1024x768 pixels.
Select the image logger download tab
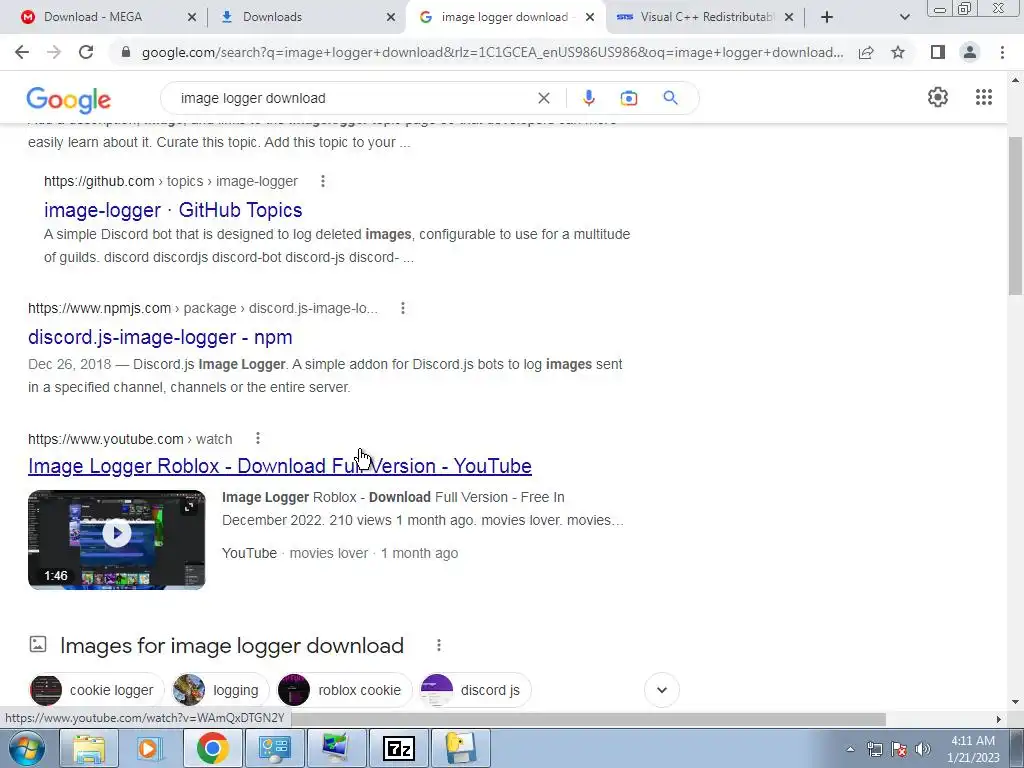pyautogui.click(x=504, y=17)
